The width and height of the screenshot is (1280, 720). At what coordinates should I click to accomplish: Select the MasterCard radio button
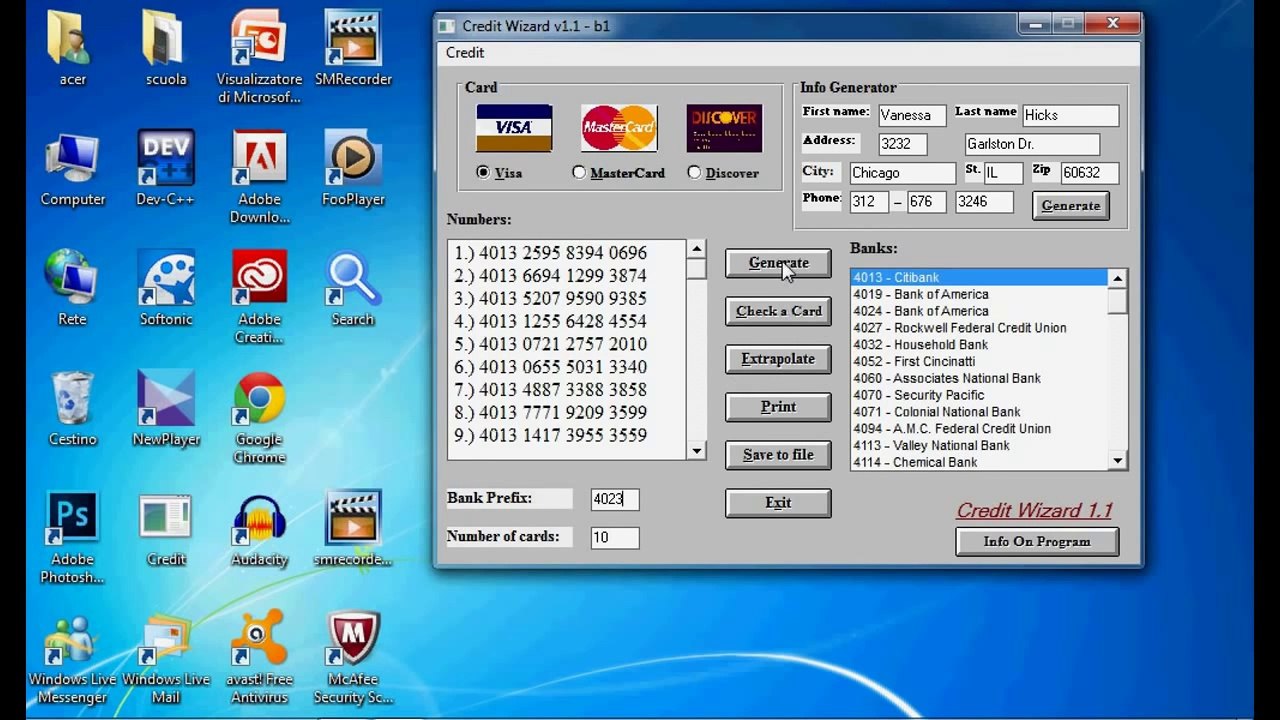(x=579, y=172)
